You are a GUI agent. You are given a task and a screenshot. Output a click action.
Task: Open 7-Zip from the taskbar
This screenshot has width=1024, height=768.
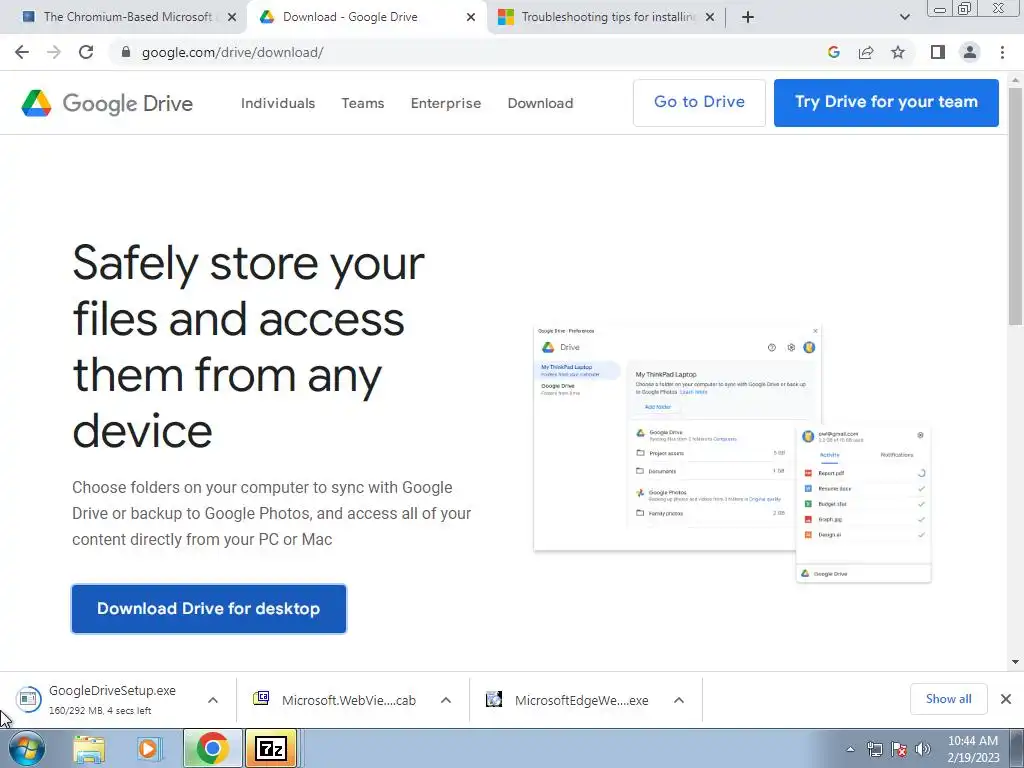coord(270,748)
